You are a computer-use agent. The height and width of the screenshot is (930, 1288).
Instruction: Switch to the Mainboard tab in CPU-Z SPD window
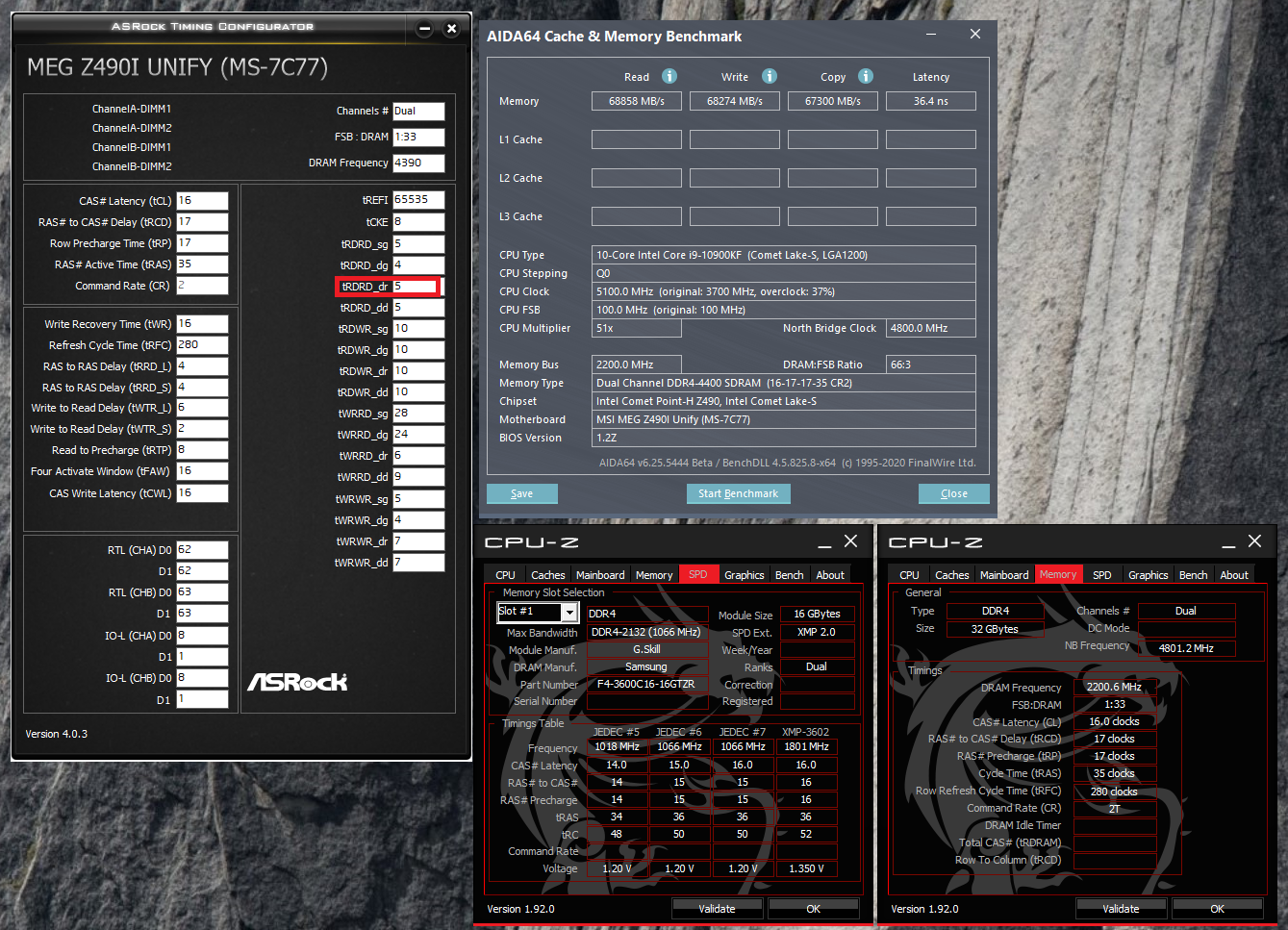click(600, 575)
